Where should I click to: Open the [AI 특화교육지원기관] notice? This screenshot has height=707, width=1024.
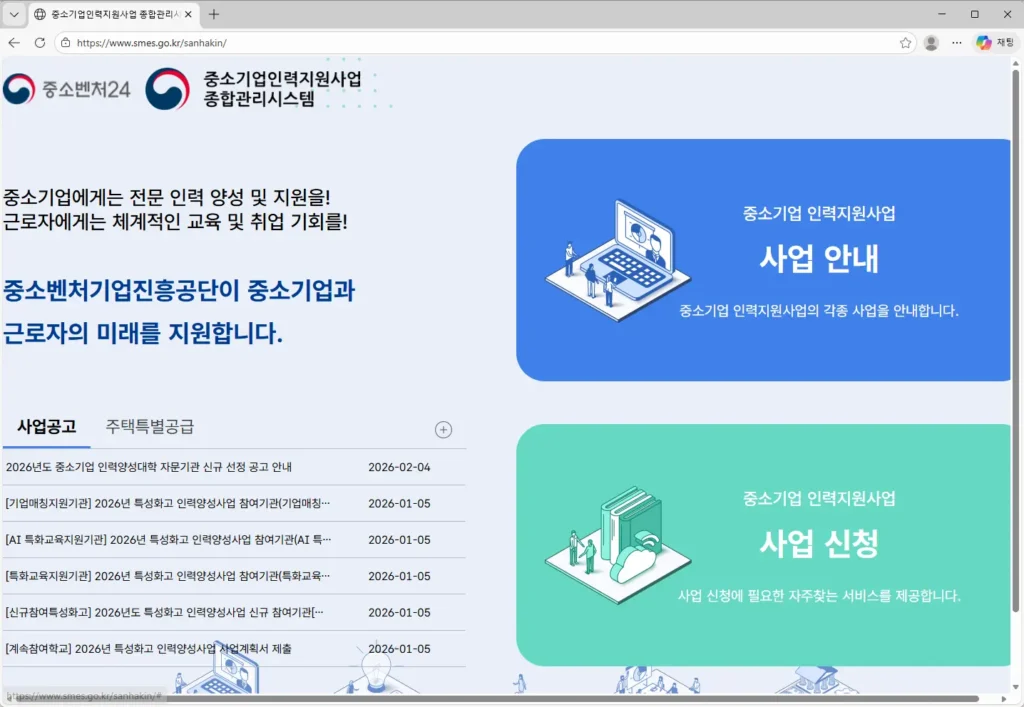coord(168,540)
